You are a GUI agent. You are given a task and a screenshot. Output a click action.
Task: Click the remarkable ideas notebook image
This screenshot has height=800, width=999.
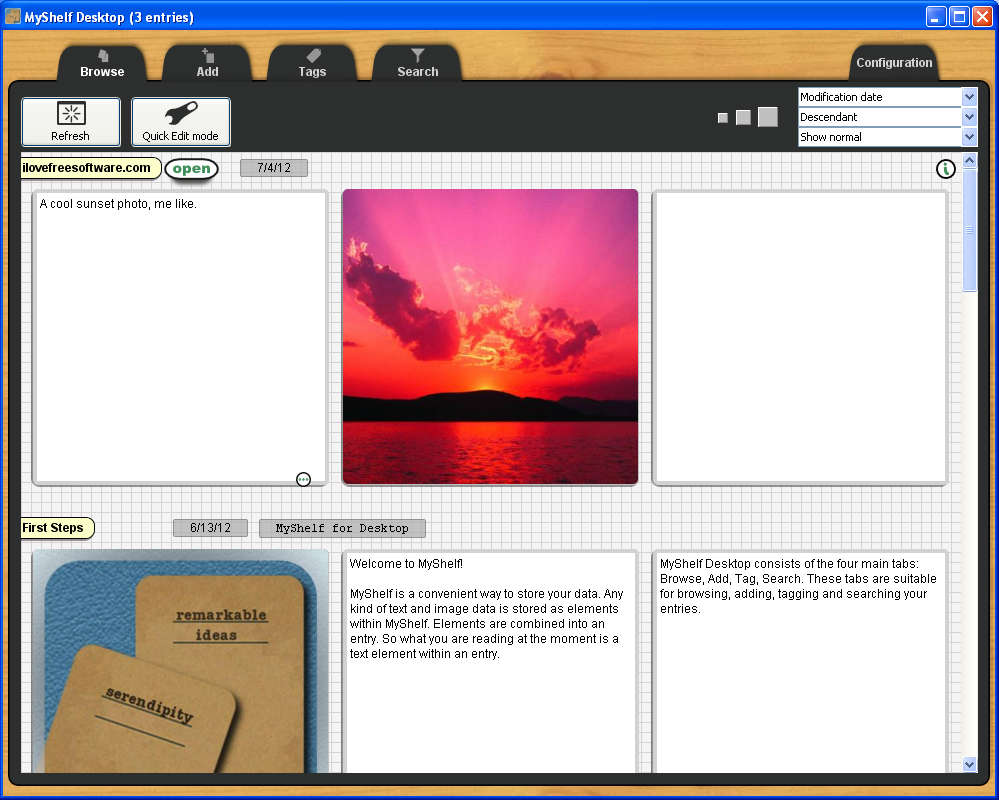click(x=180, y=662)
